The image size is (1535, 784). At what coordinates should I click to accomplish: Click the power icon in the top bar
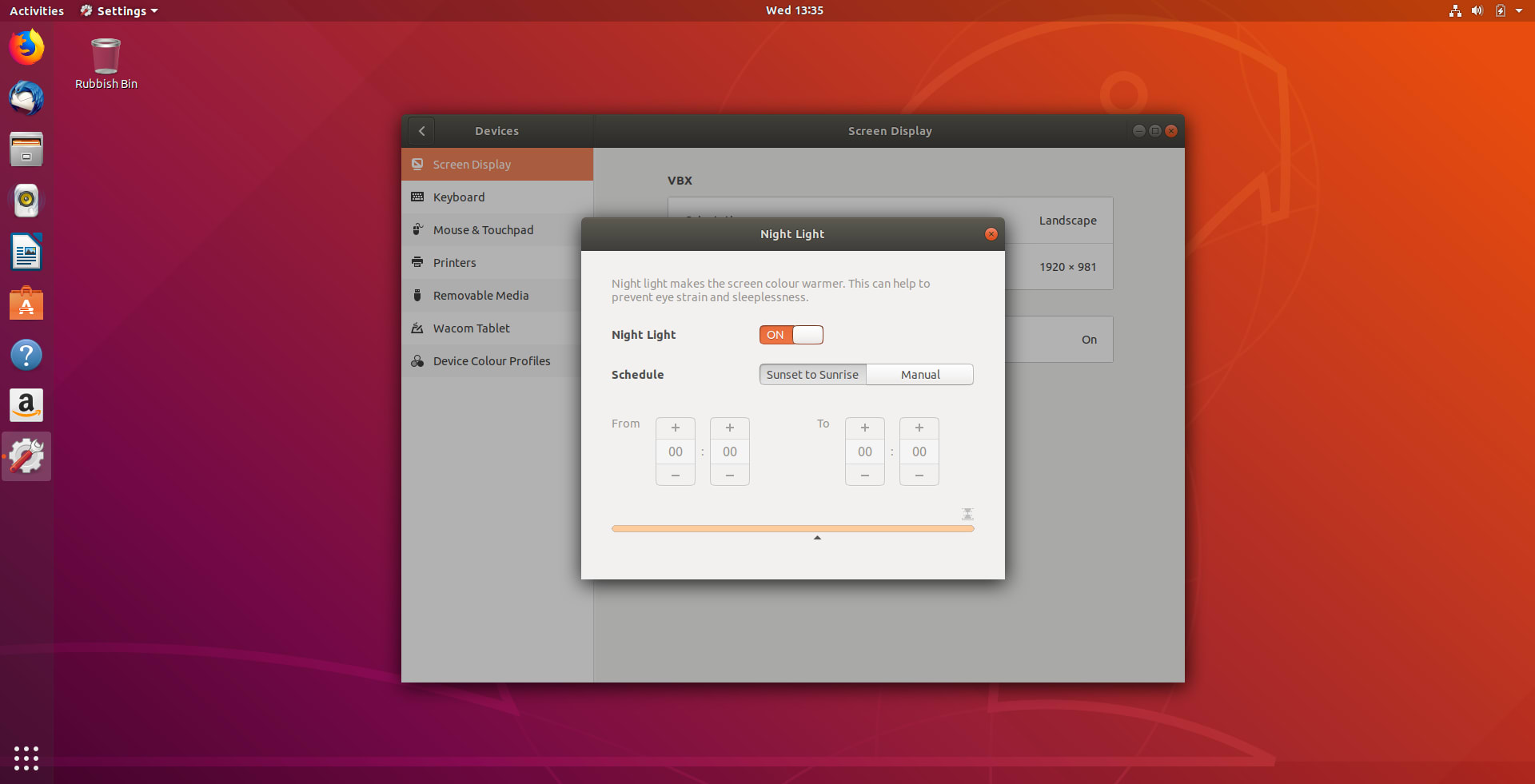1500,10
